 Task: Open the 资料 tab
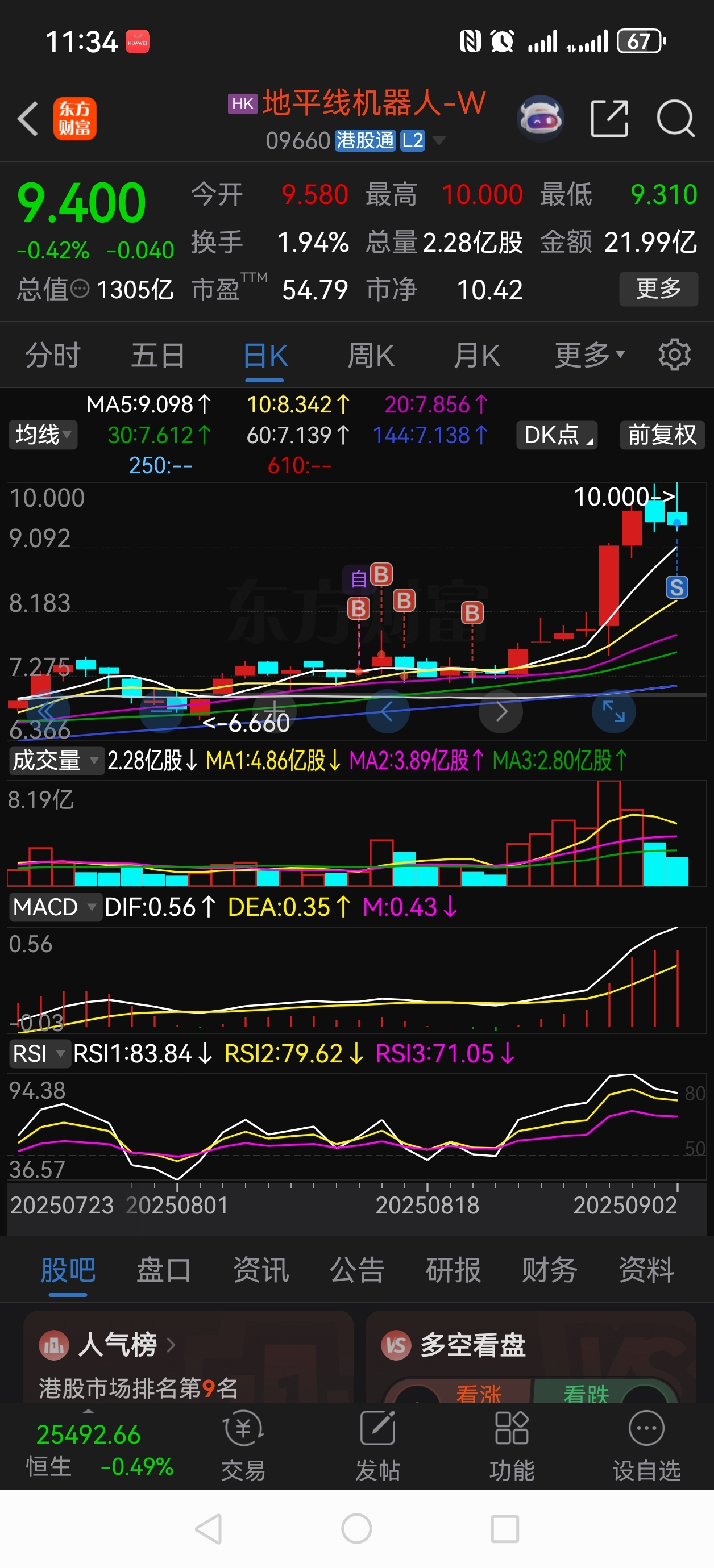(x=646, y=1270)
